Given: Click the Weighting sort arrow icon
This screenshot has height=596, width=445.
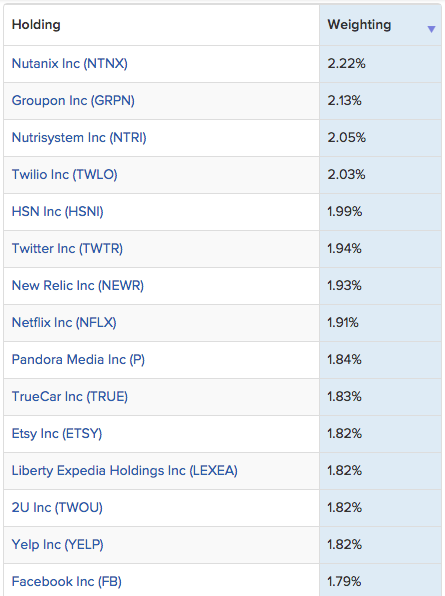Looking at the screenshot, I should [431, 29].
